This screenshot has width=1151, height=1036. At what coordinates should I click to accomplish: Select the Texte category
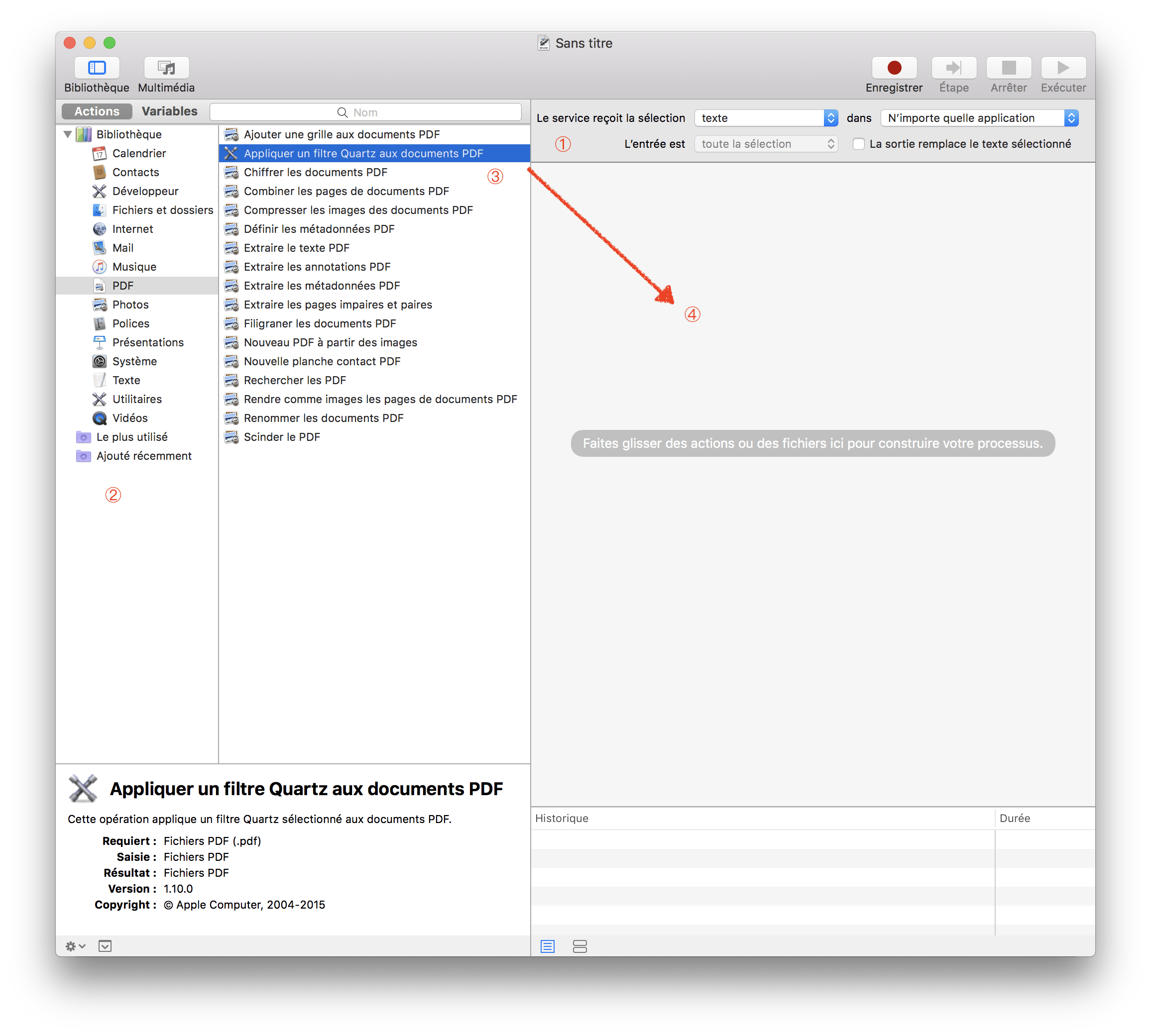click(x=137, y=380)
